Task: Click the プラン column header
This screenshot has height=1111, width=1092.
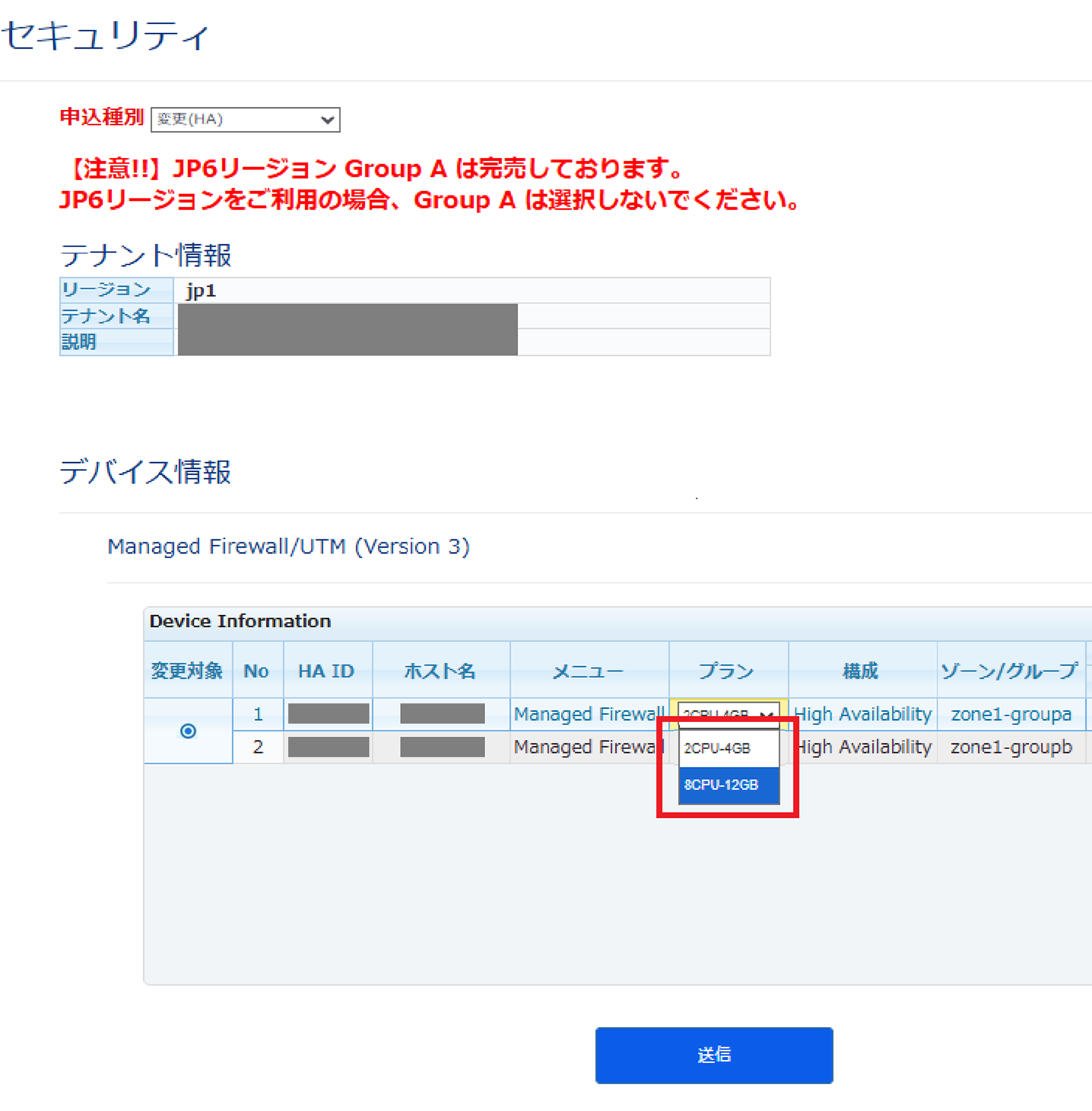Action: tap(727, 671)
